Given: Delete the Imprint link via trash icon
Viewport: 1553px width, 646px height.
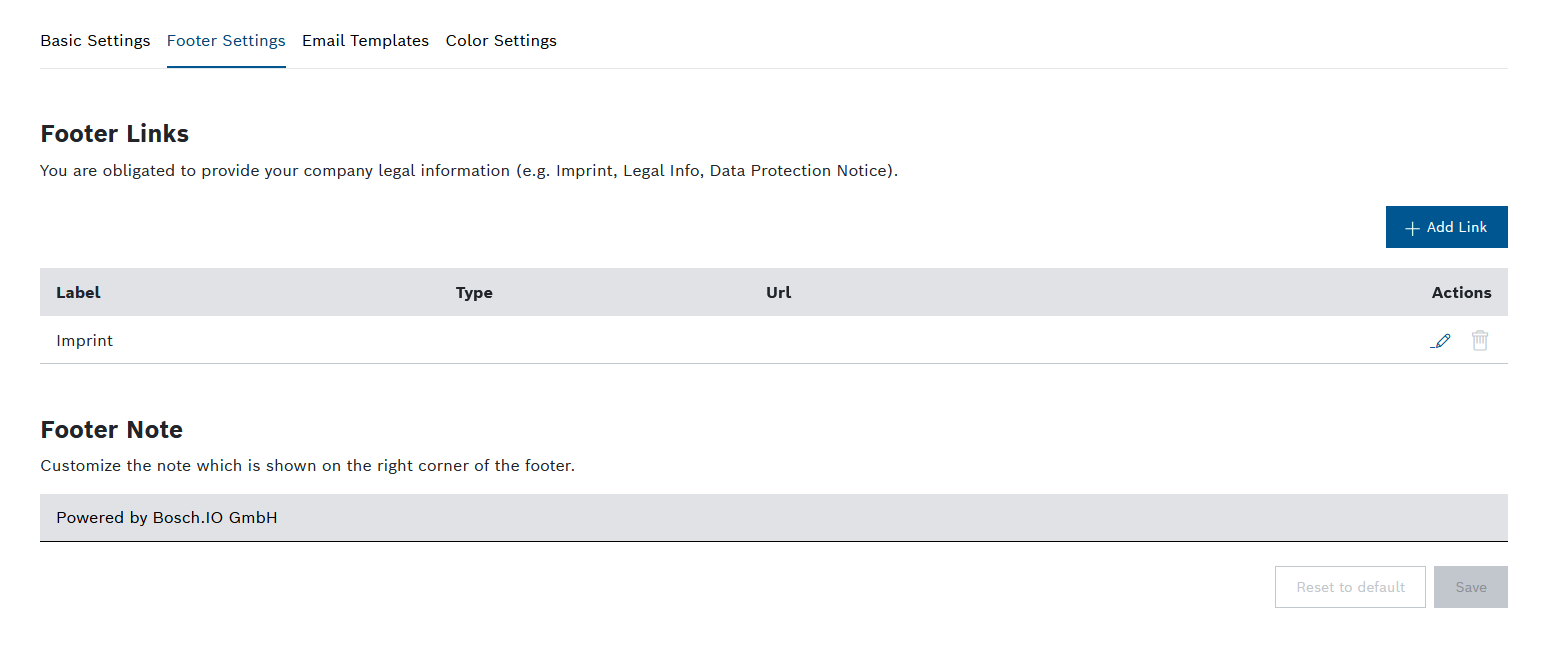Looking at the screenshot, I should [1480, 341].
